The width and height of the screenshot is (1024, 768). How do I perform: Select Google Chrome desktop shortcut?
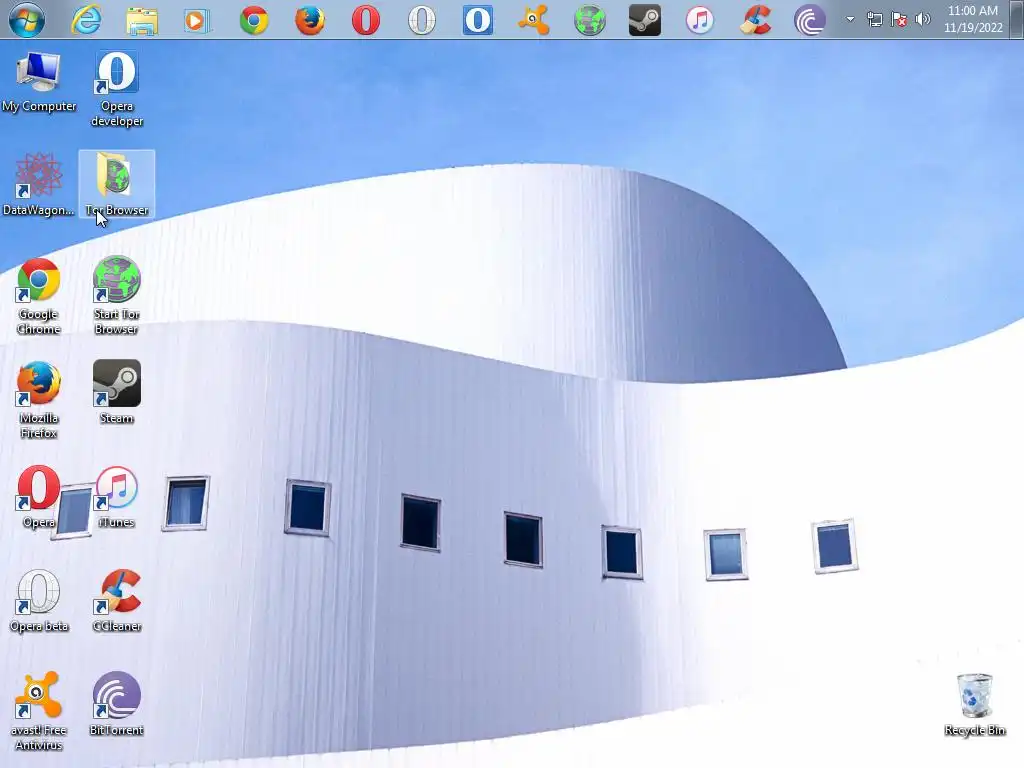click(x=39, y=296)
